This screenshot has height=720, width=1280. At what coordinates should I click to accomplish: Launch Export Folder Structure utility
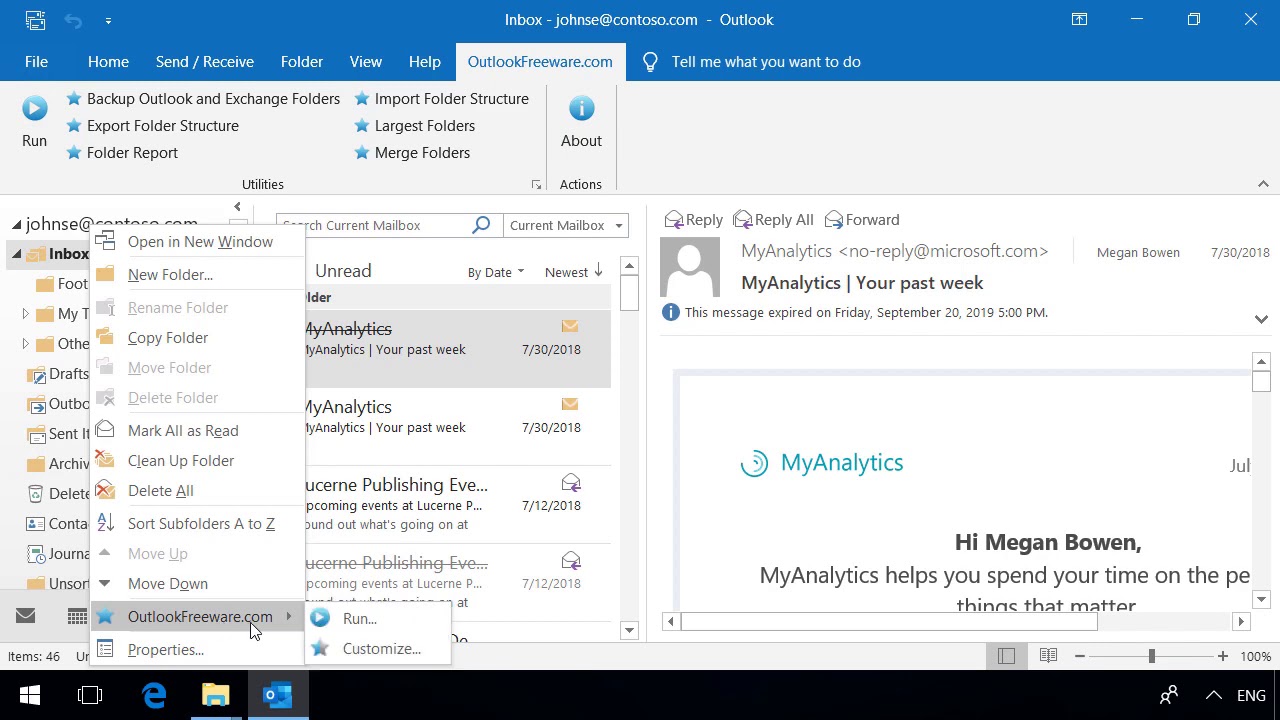click(152, 126)
